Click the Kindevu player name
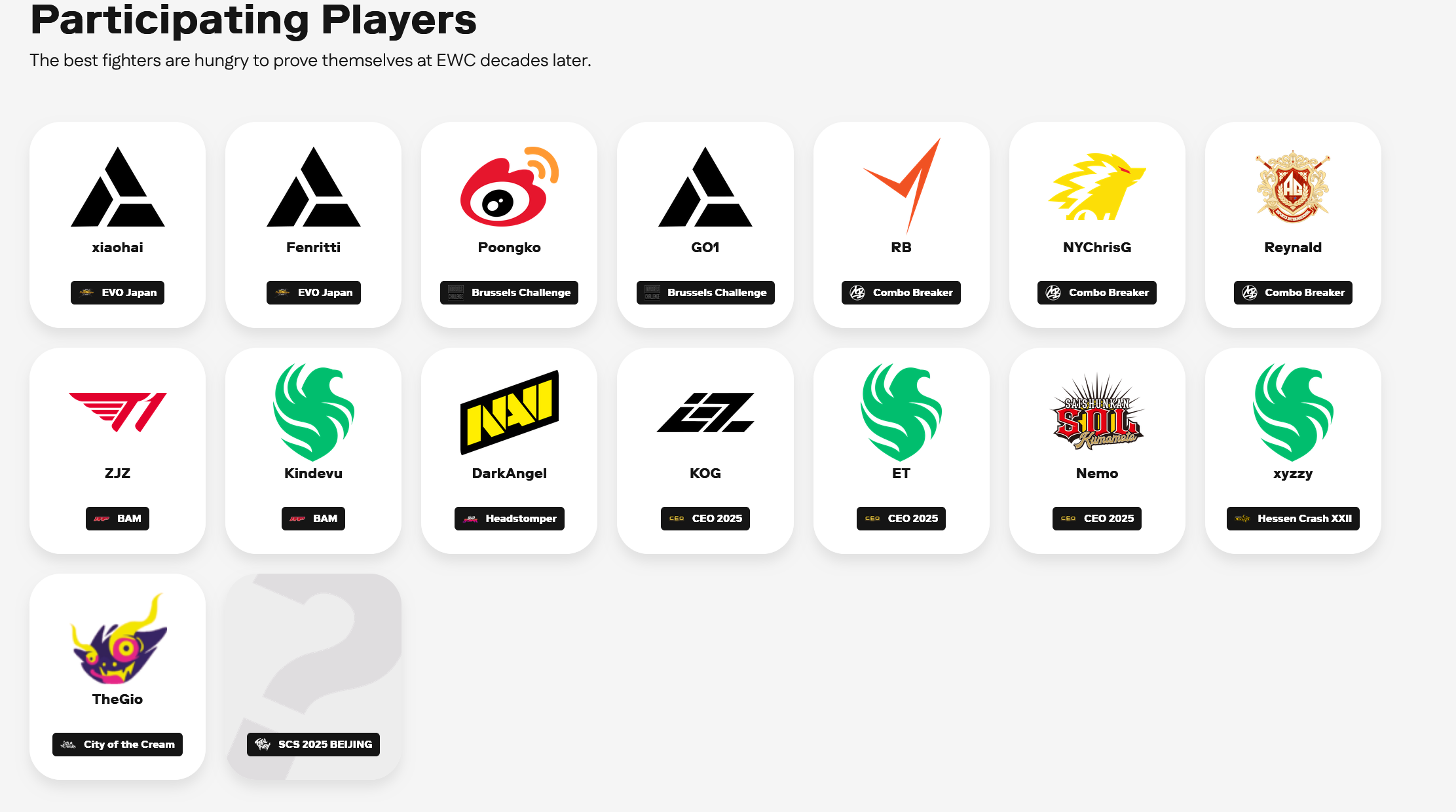 tap(314, 473)
